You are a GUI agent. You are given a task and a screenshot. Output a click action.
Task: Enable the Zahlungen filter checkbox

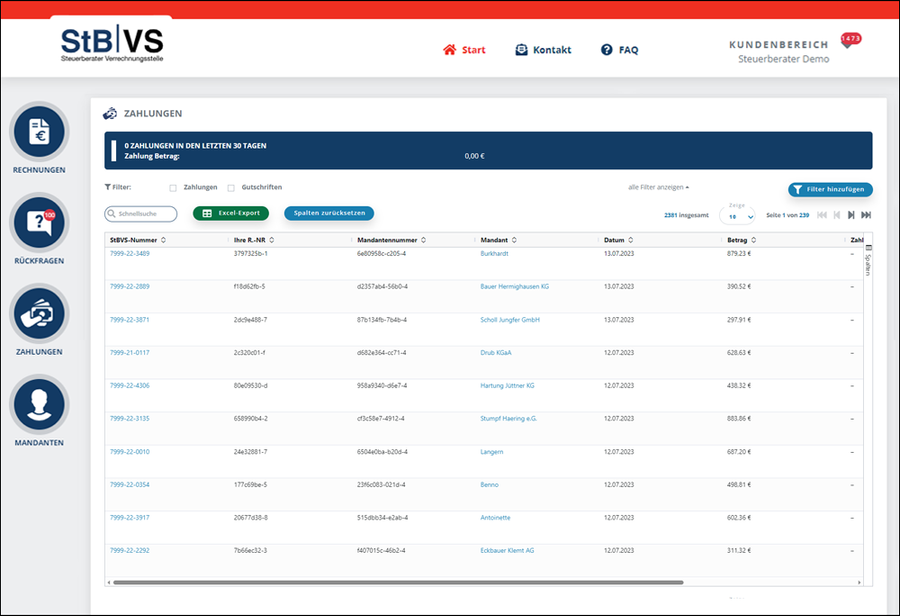pyautogui.click(x=173, y=187)
